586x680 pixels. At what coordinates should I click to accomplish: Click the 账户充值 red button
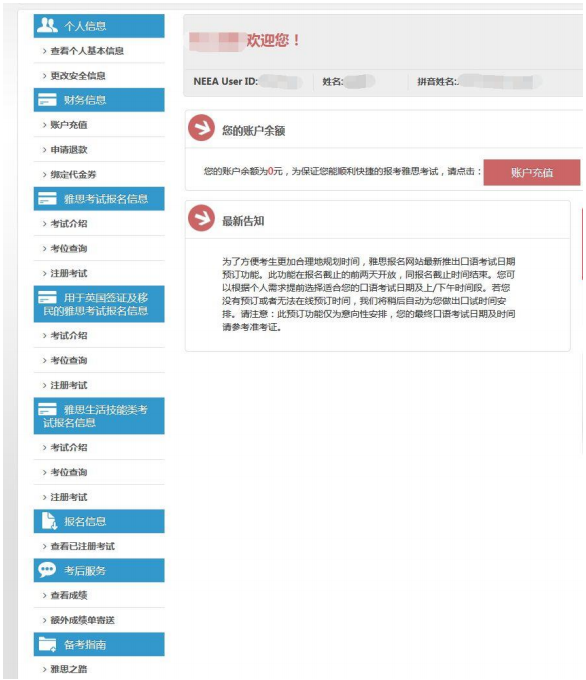(x=531, y=173)
